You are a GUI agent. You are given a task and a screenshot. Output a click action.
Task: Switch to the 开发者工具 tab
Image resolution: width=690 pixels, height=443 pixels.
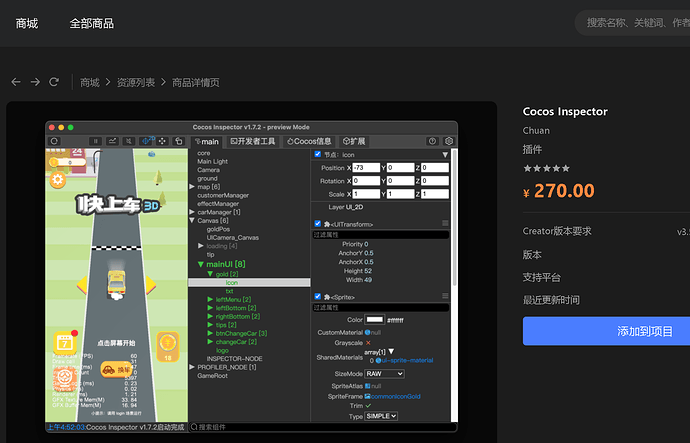(x=253, y=141)
